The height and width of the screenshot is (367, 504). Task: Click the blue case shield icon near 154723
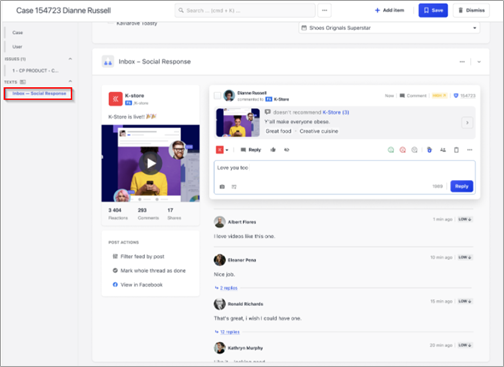pos(456,96)
